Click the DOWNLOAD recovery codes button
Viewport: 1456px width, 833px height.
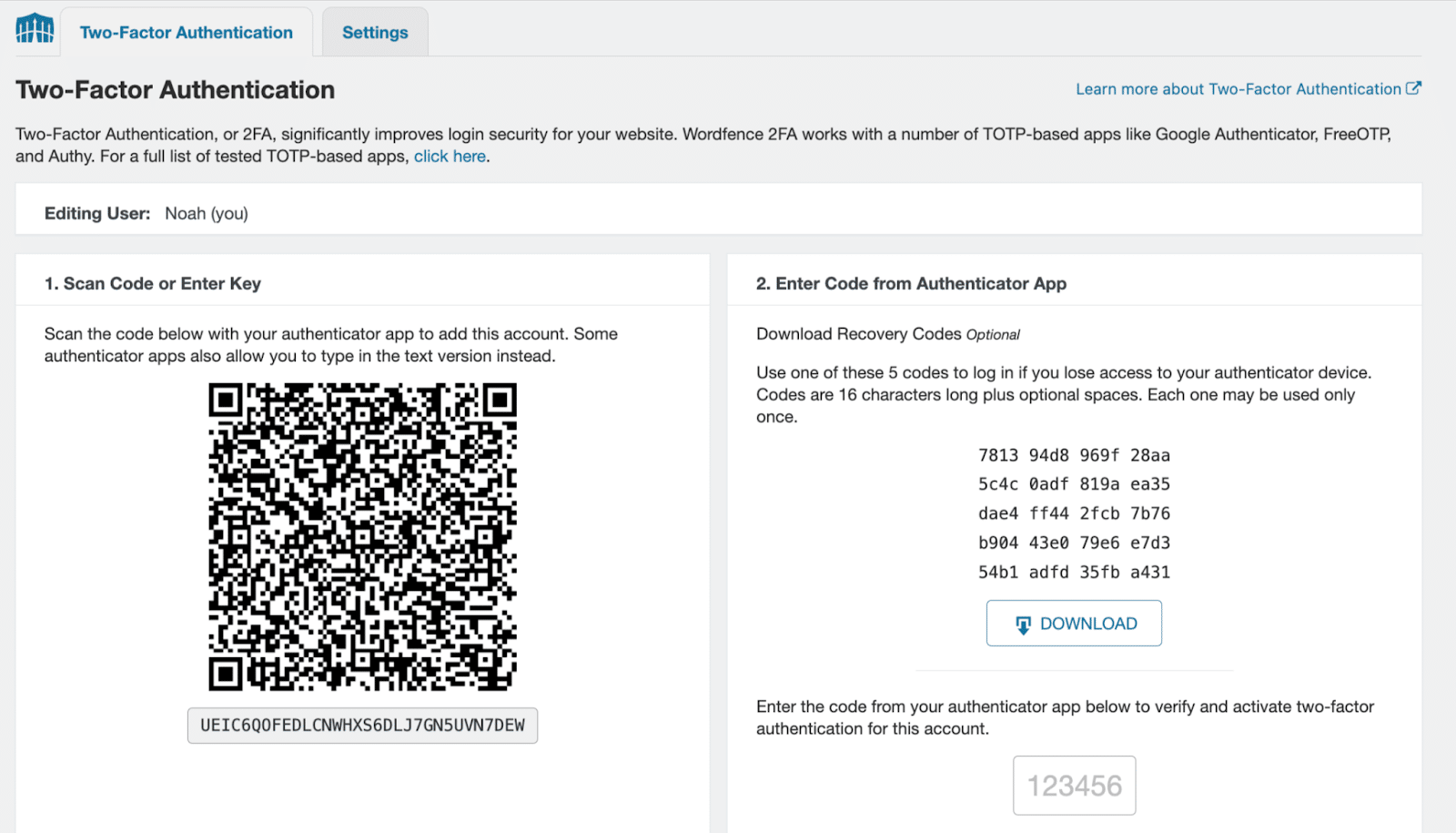[1074, 624]
